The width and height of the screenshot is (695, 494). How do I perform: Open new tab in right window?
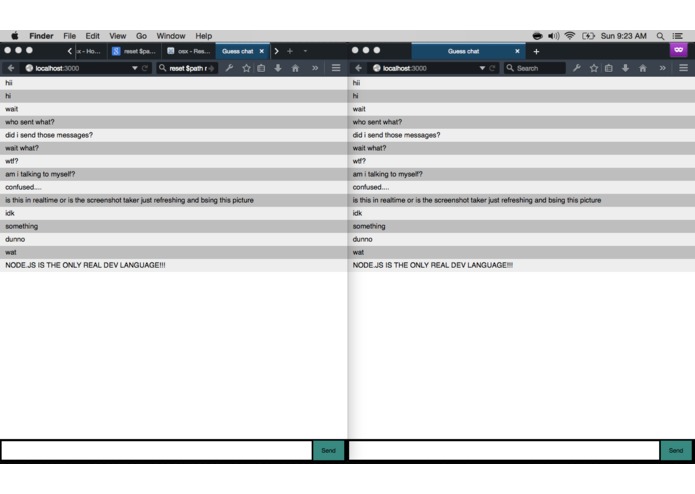pyautogui.click(x=536, y=51)
